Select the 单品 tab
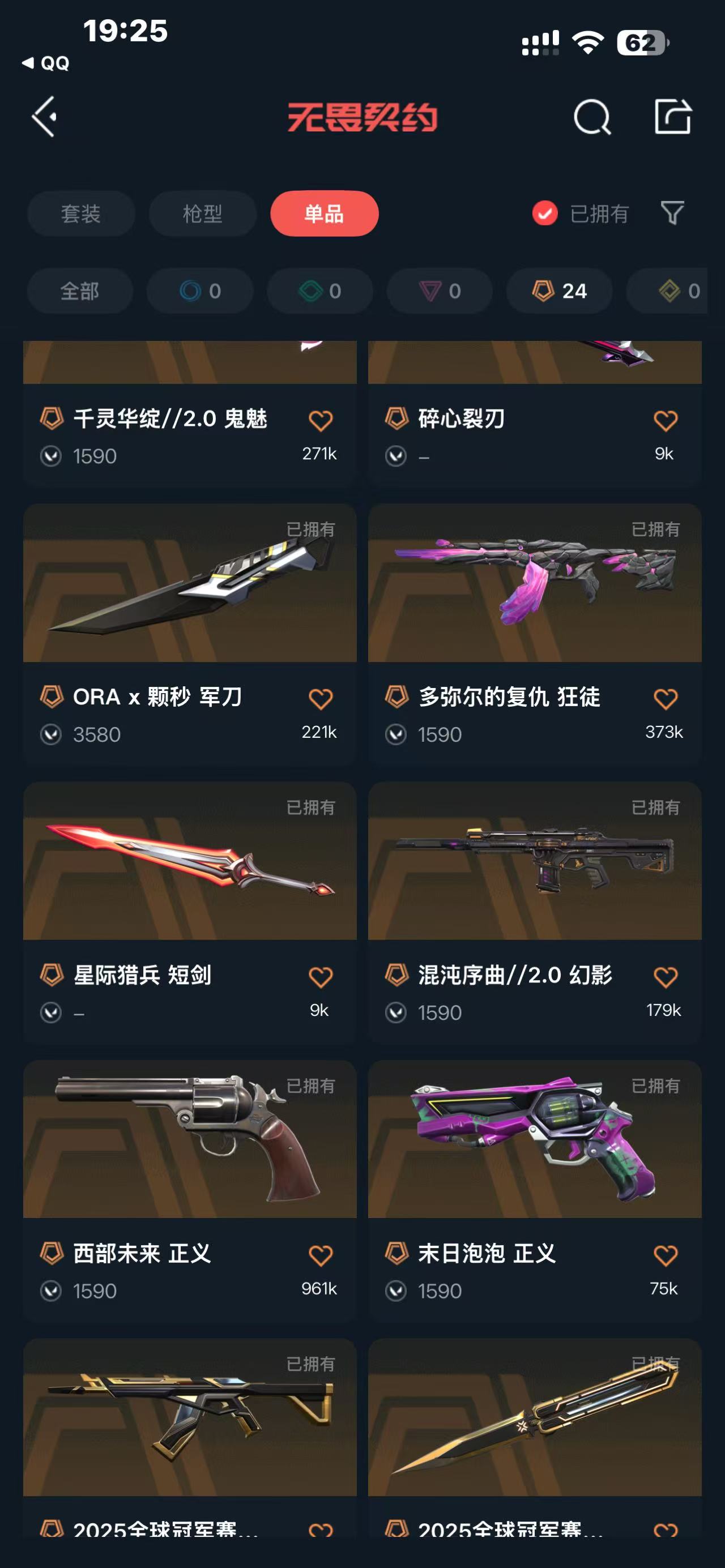Image resolution: width=725 pixels, height=1568 pixels. tap(325, 213)
